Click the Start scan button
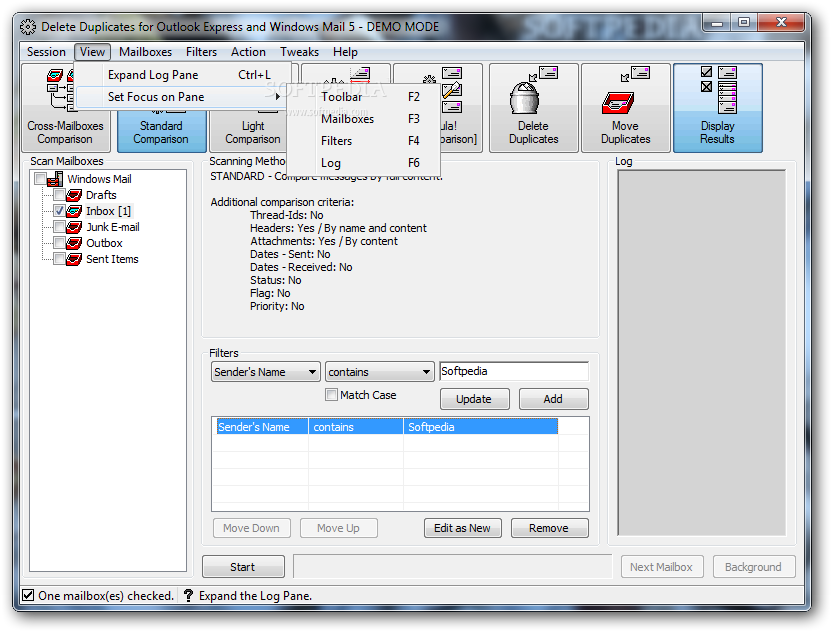This screenshot has width=832, height=632. tap(243, 567)
